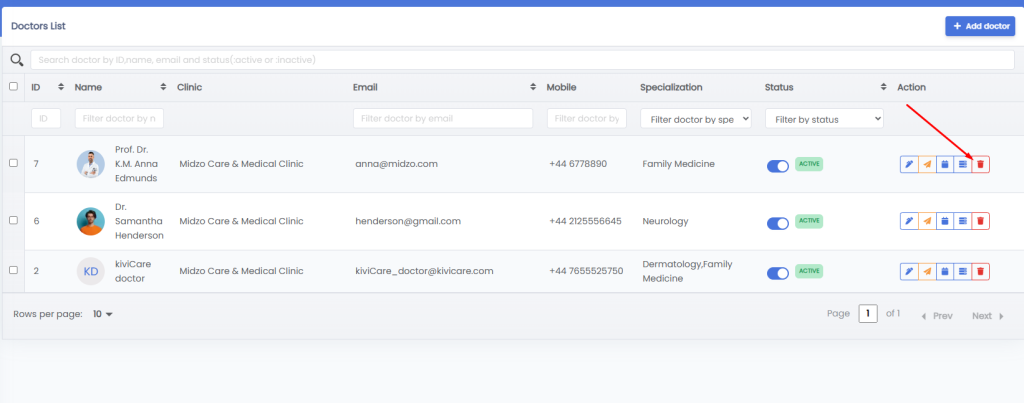Click the mobile number +44 7655525750
Image resolution: width=1024 pixels, height=403 pixels.
click(x=586, y=270)
